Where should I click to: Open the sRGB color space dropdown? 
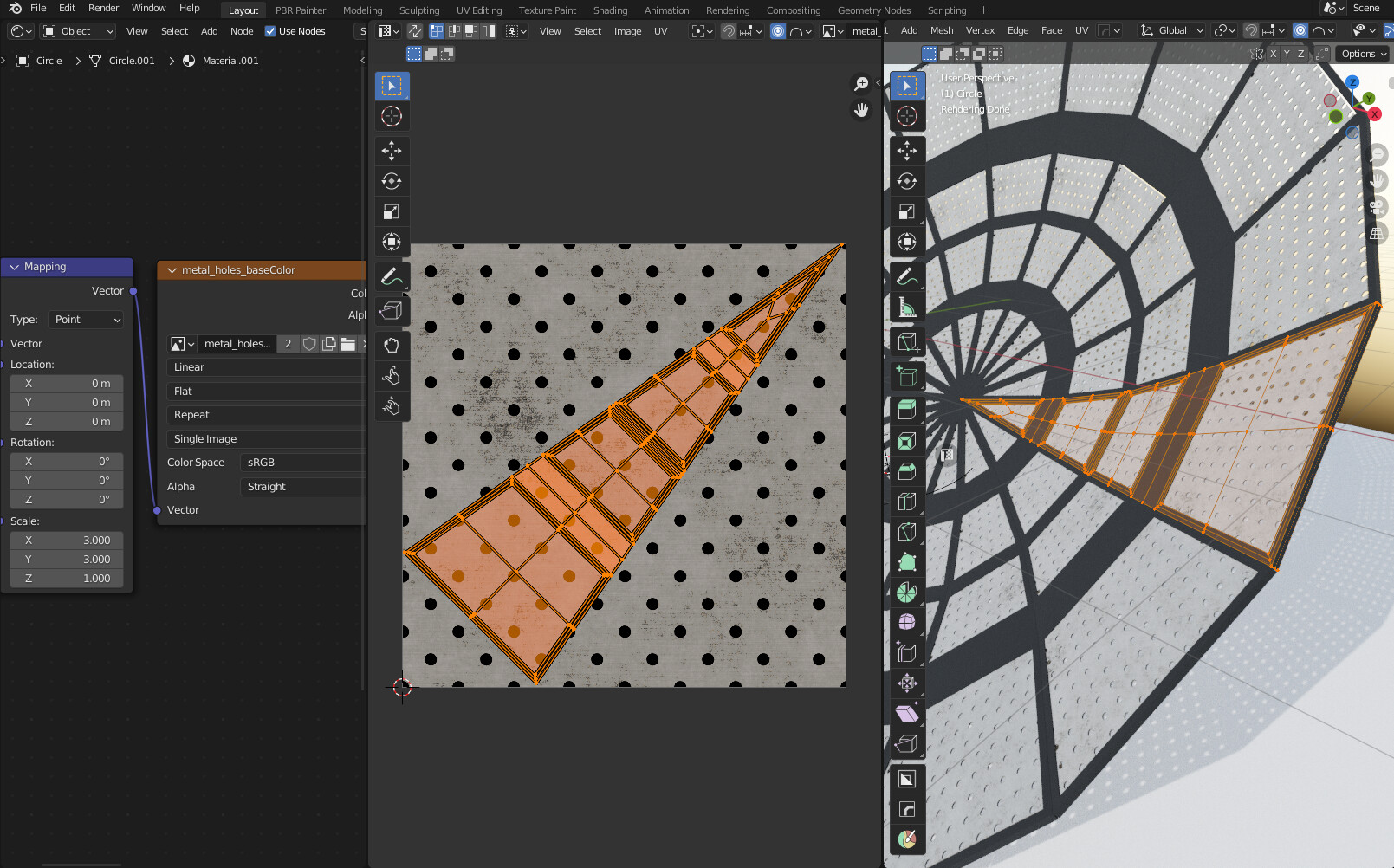(x=302, y=463)
